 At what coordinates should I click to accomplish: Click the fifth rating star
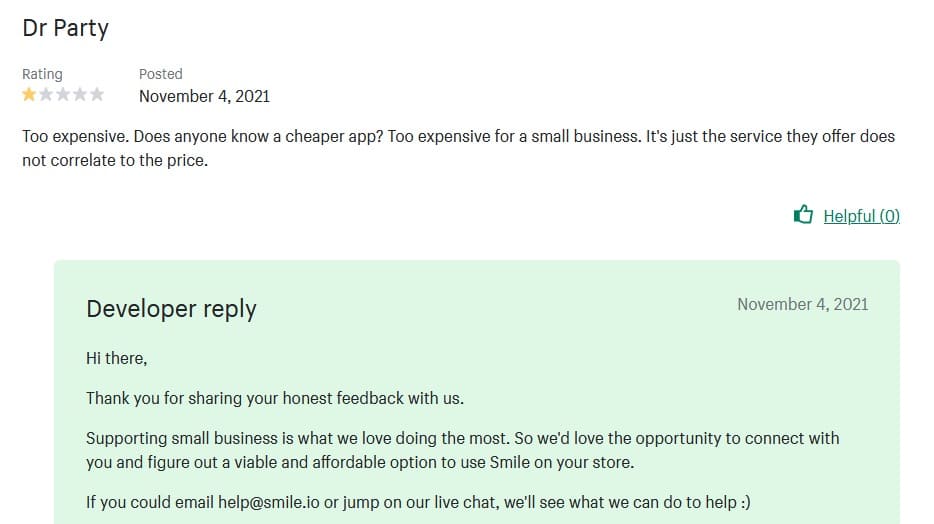point(97,95)
